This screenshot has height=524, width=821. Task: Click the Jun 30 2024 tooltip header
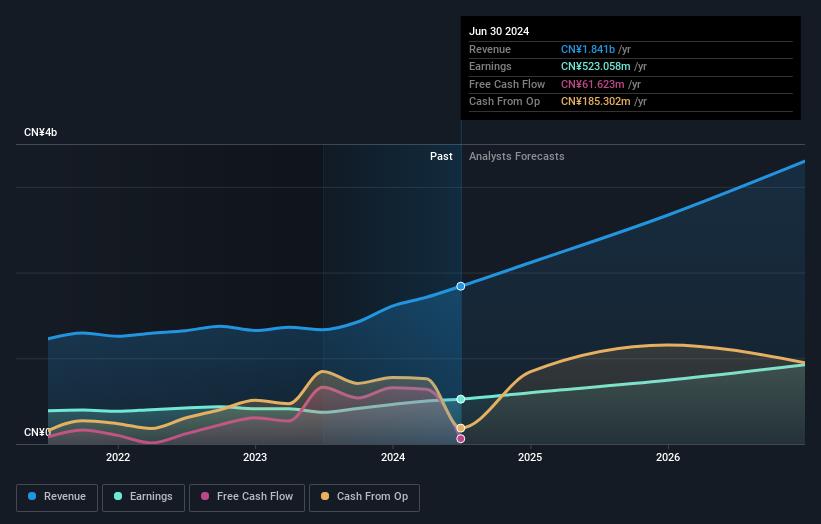(x=499, y=31)
